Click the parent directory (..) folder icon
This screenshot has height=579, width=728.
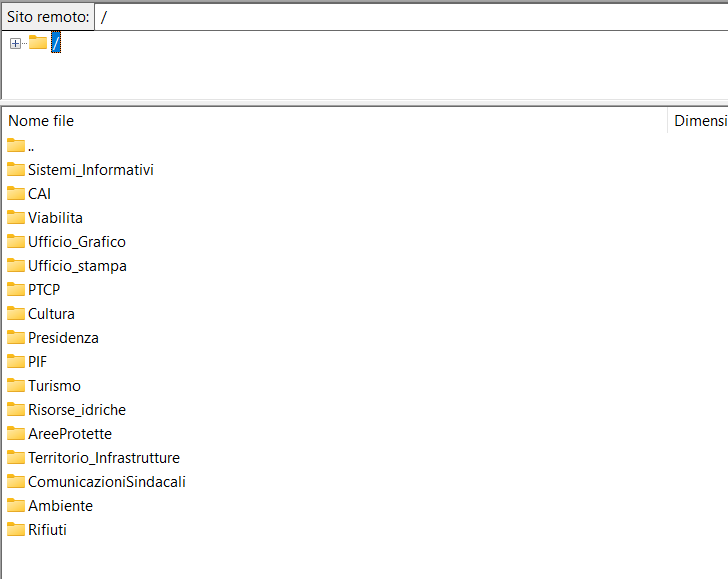point(16,145)
